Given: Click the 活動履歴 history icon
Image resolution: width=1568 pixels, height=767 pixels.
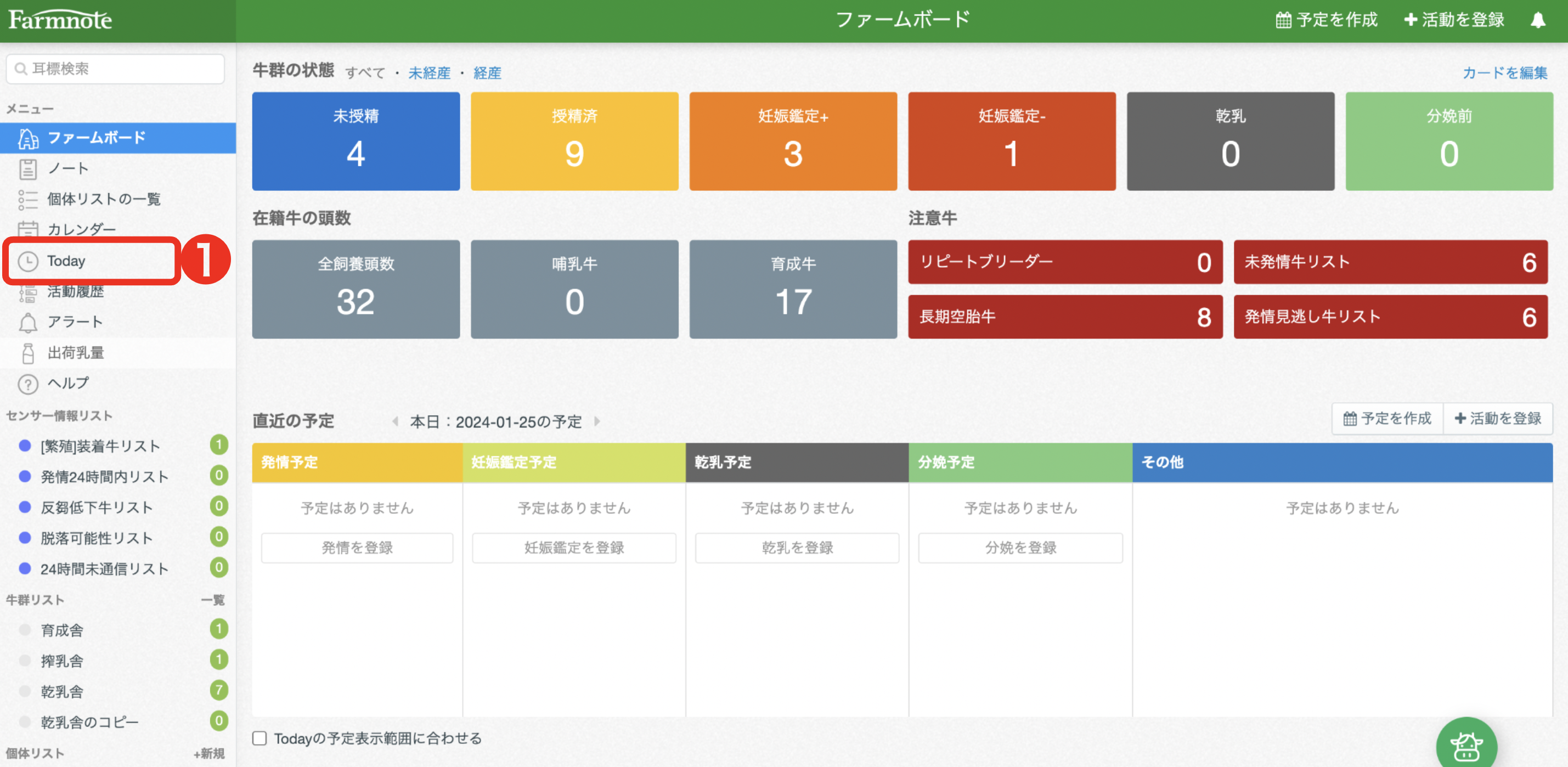Looking at the screenshot, I should point(28,294).
